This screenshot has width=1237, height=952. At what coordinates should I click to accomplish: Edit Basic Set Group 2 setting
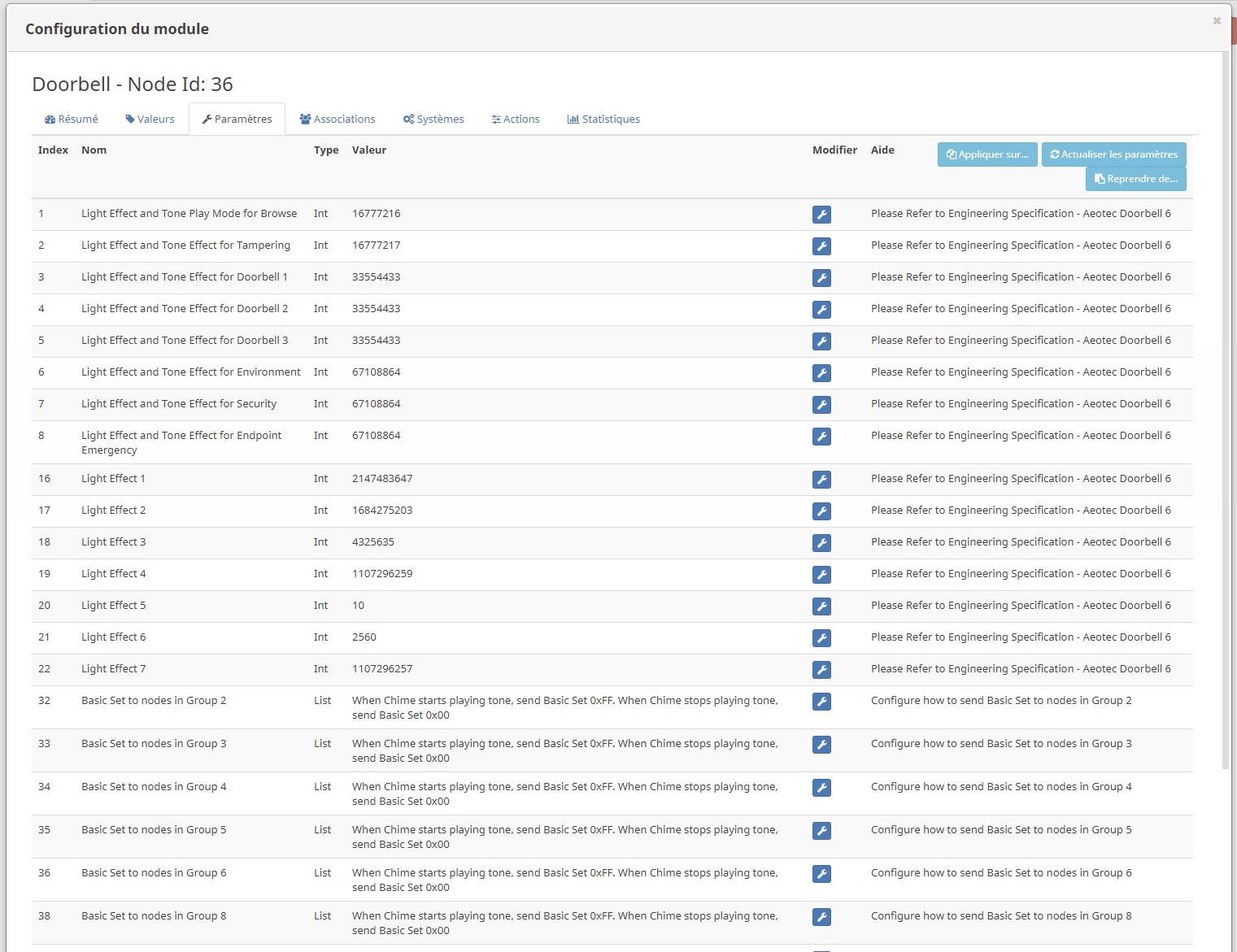[821, 702]
